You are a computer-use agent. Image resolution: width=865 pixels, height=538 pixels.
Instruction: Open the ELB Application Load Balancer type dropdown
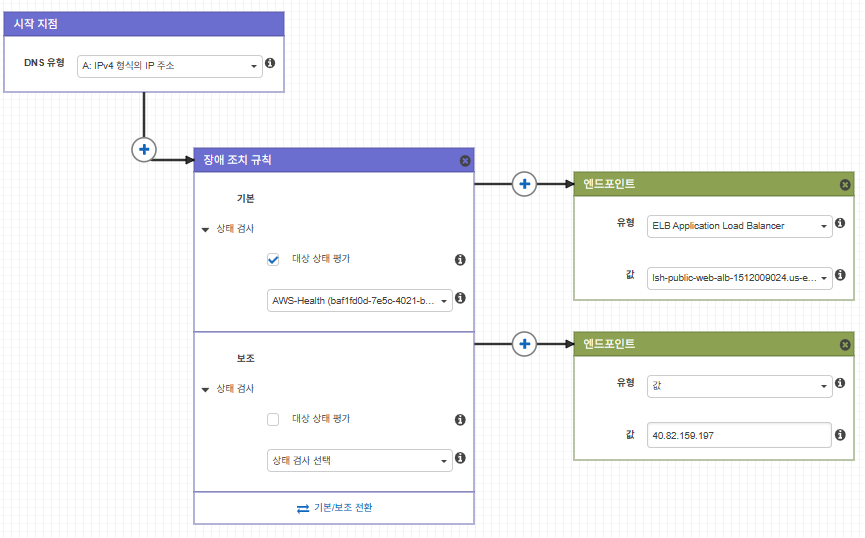coord(739,226)
